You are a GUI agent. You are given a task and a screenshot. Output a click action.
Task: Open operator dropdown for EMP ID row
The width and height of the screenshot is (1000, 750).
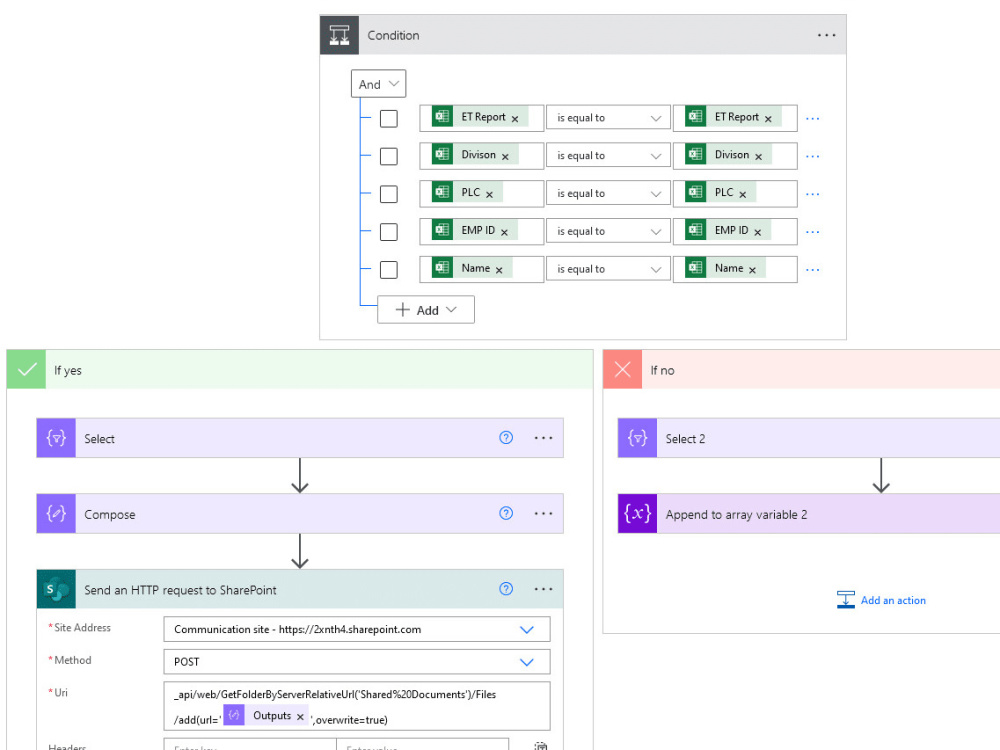coord(608,231)
